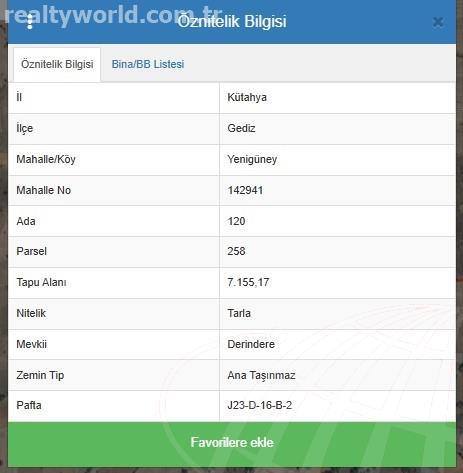Click the Tapu Alanı row label
The height and width of the screenshot is (473, 463).
pos(41,282)
